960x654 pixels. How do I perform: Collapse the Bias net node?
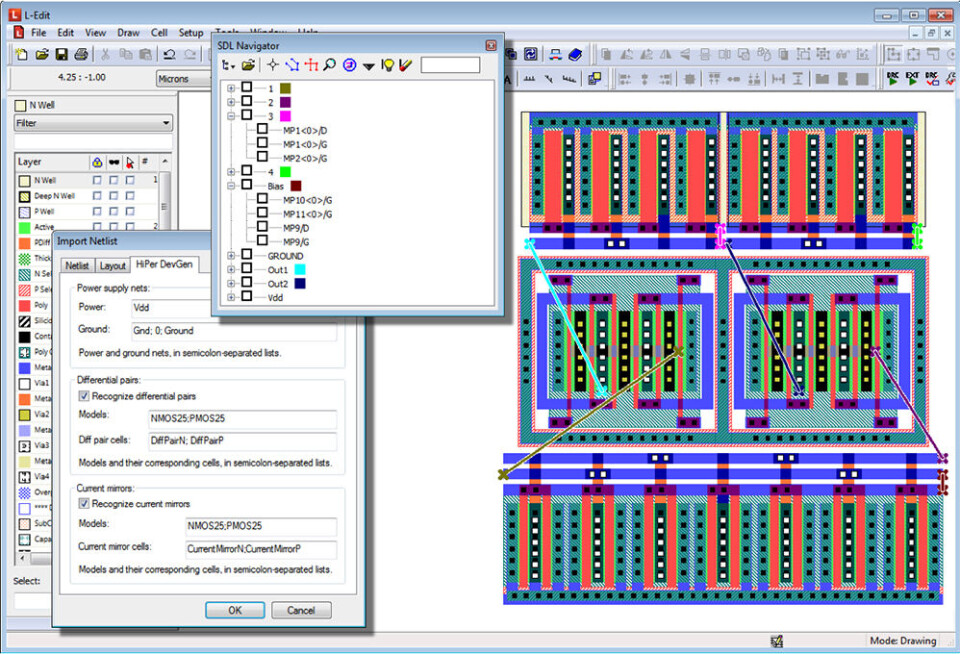[231, 186]
